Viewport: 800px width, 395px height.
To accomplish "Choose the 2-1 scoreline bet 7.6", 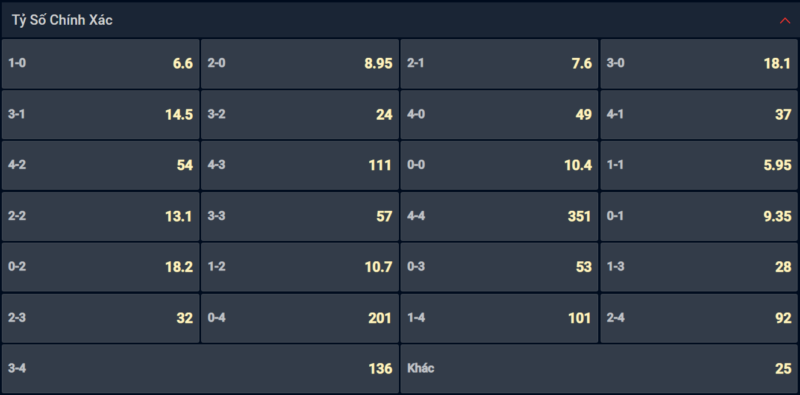I will [x=499, y=64].
